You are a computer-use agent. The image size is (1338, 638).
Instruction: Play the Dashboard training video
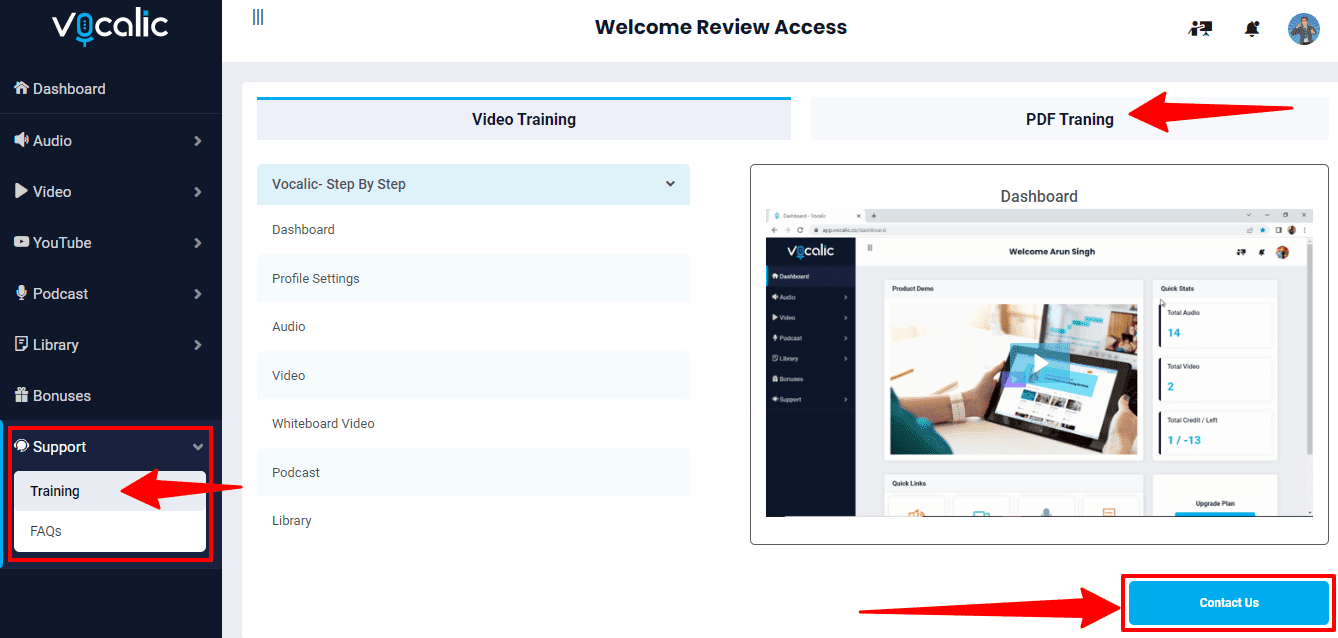click(x=1040, y=364)
